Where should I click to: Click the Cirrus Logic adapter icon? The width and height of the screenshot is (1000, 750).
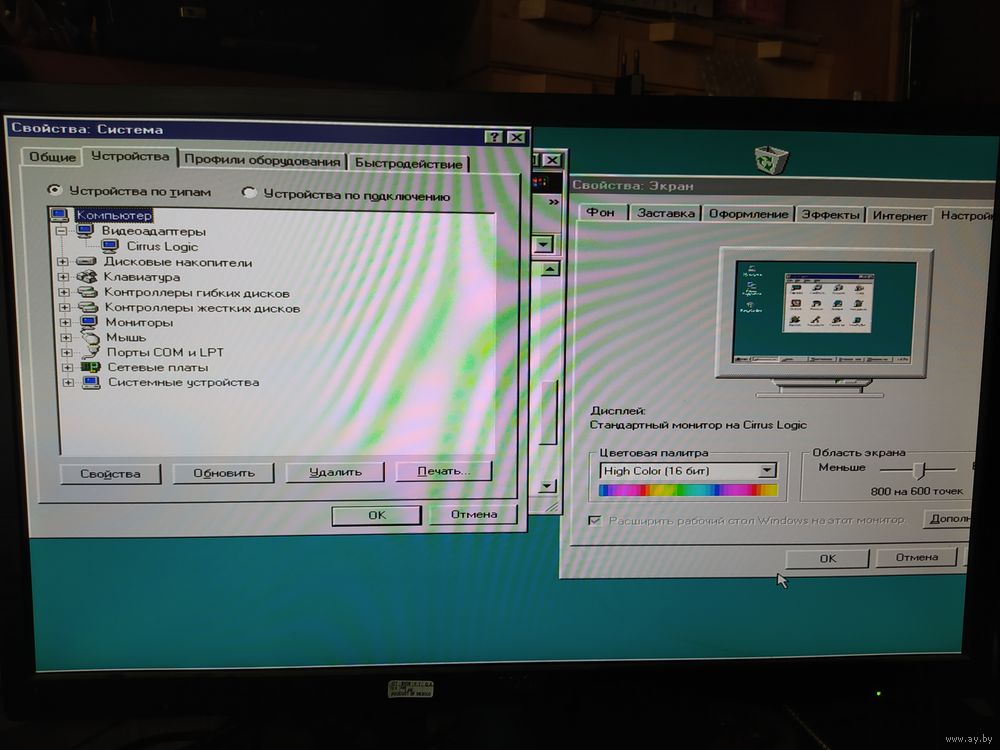pos(110,246)
